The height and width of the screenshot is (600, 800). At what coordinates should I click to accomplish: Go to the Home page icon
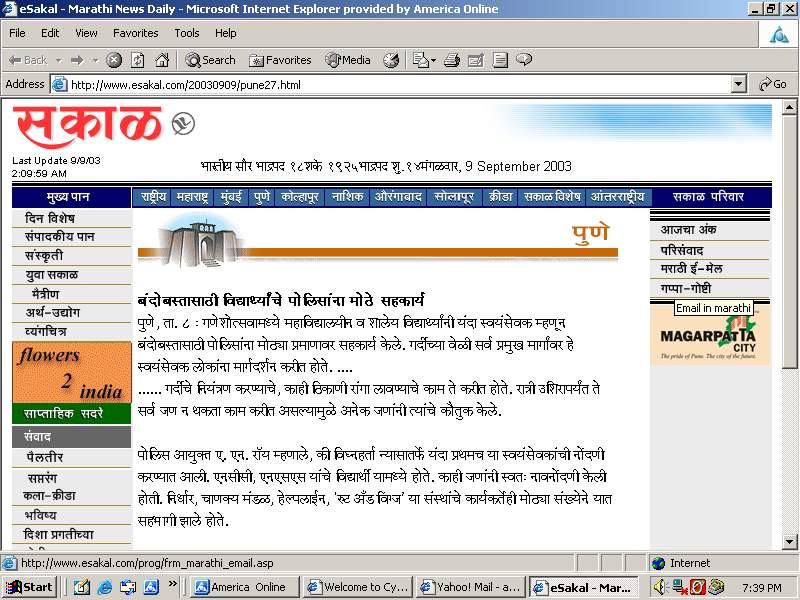click(161, 60)
